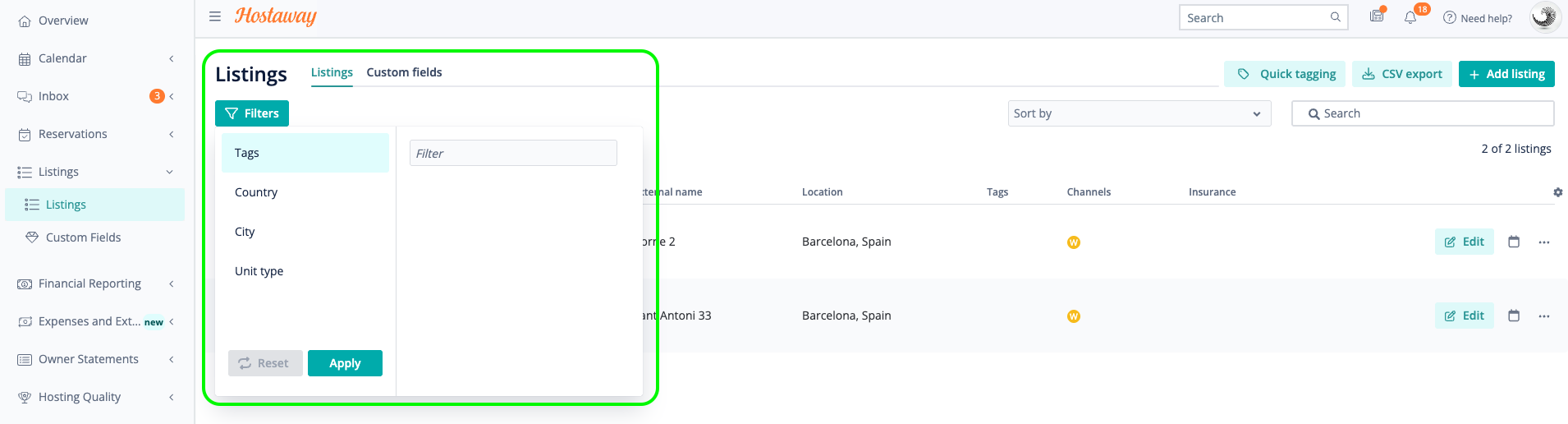The height and width of the screenshot is (424, 1568).
Task: Switch to the Custom fields tab
Action: coord(404,72)
